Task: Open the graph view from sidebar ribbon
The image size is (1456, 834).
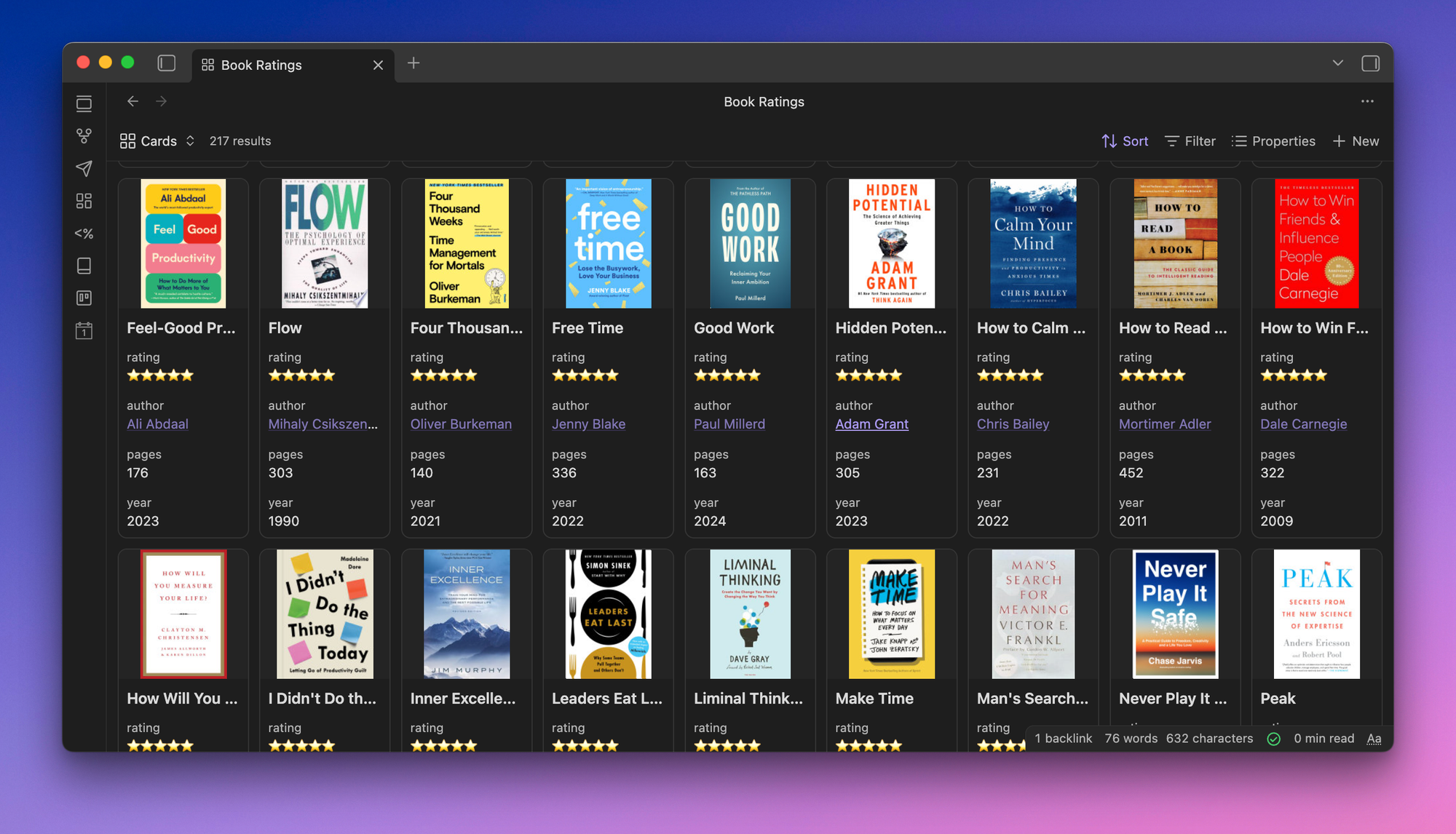Action: pyautogui.click(x=84, y=136)
